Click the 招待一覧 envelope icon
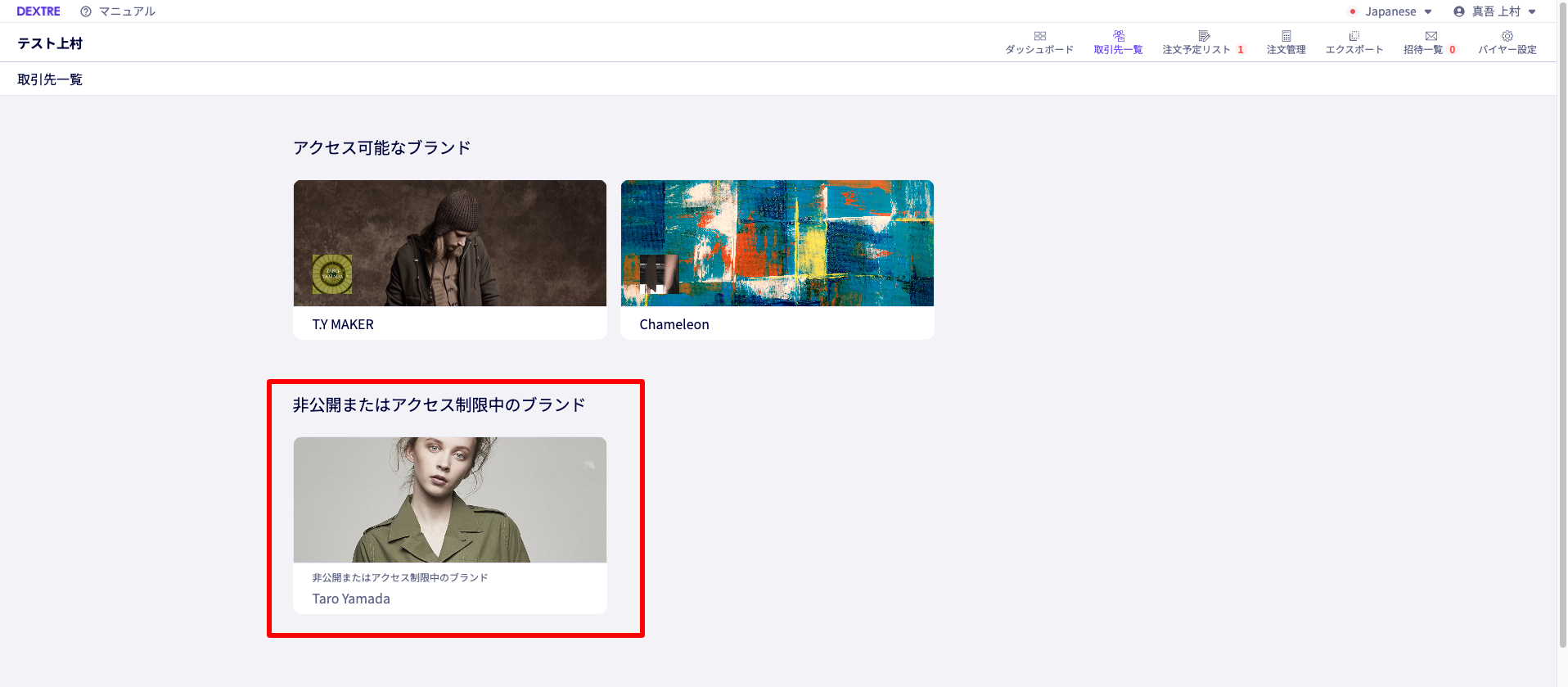1568x687 pixels. [1431, 36]
